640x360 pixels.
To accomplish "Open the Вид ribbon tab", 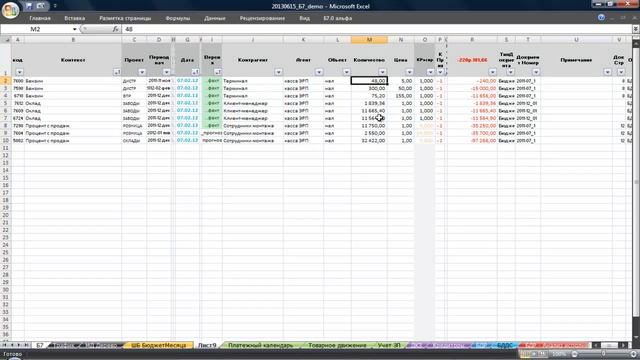I will click(304, 18).
